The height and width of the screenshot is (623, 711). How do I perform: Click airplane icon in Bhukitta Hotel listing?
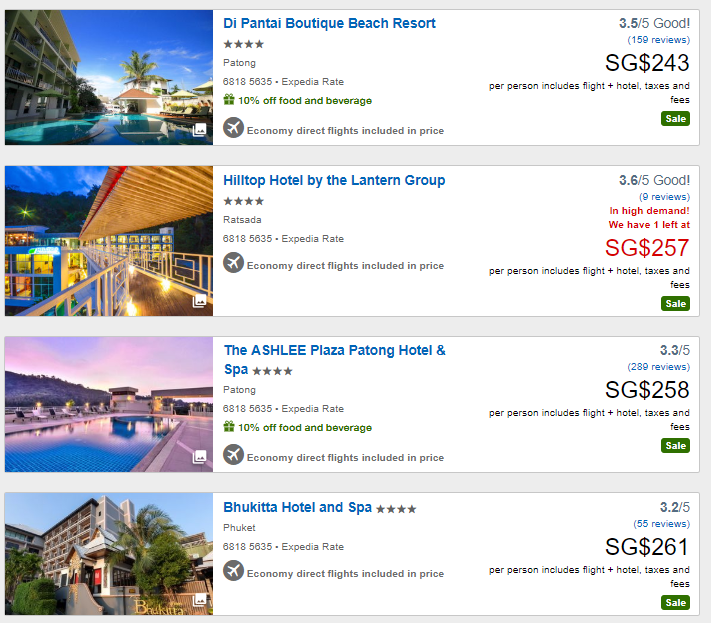point(233,572)
